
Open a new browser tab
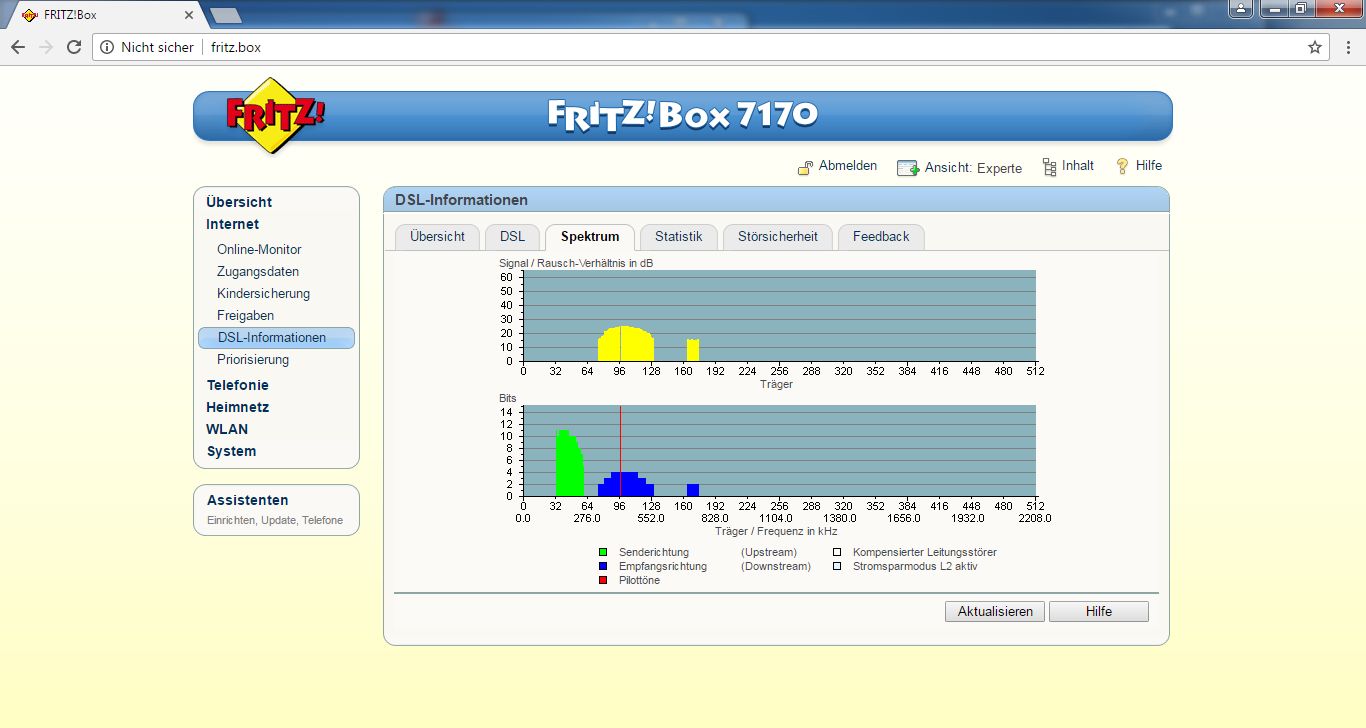click(226, 15)
